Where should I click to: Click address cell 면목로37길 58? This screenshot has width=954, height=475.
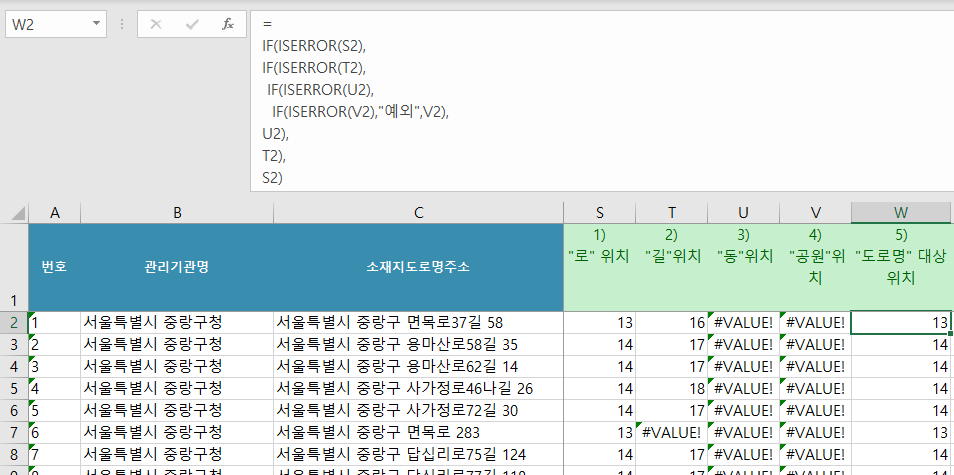pyautogui.click(x=418, y=322)
